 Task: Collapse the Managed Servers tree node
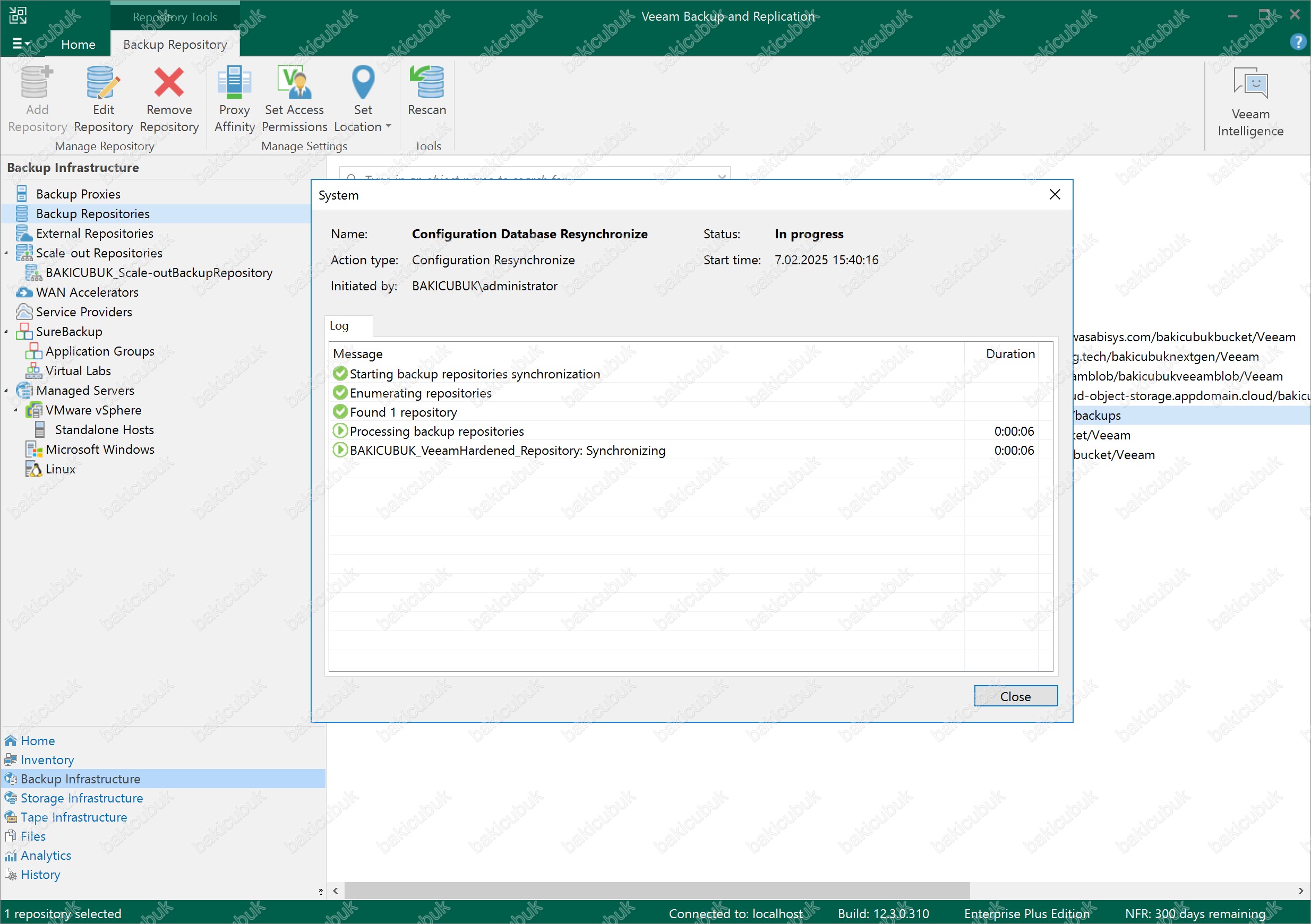point(6,391)
